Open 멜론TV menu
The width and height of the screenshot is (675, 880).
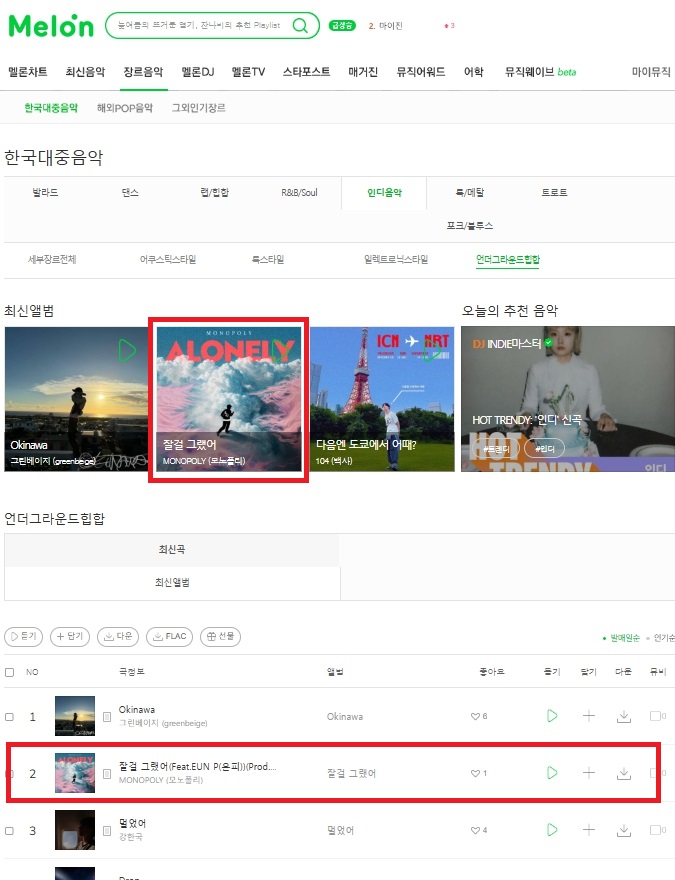tap(248, 72)
